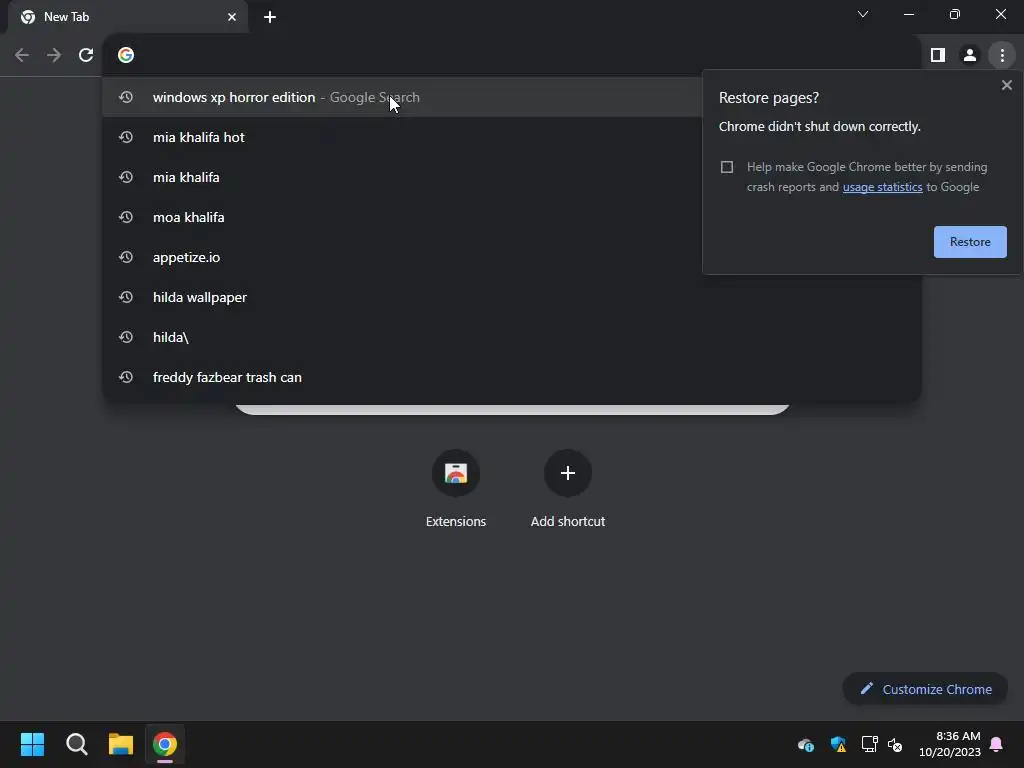Image resolution: width=1024 pixels, height=768 pixels.
Task: Click the network tray icon
Action: (x=869, y=744)
